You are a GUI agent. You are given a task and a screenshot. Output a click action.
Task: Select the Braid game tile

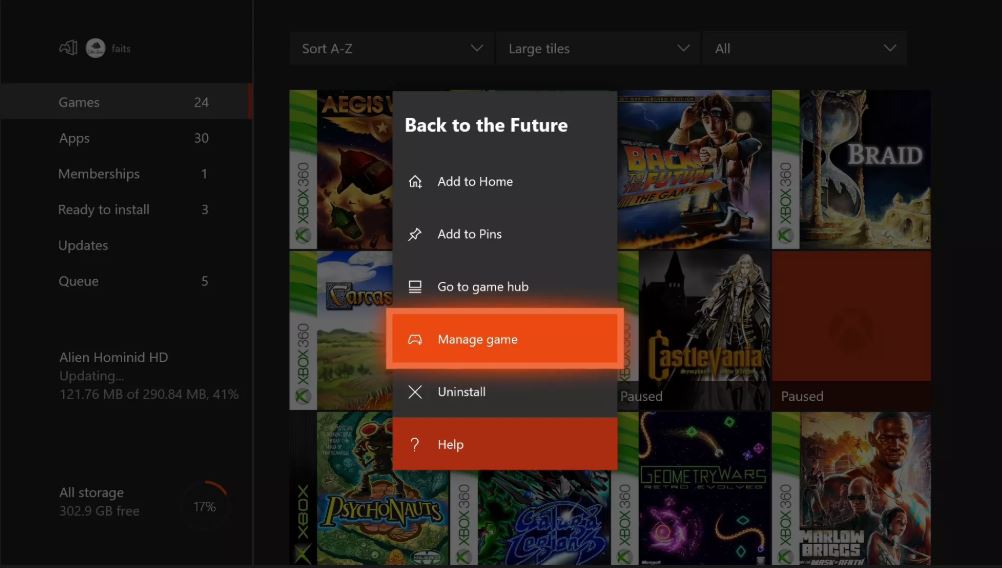851,169
